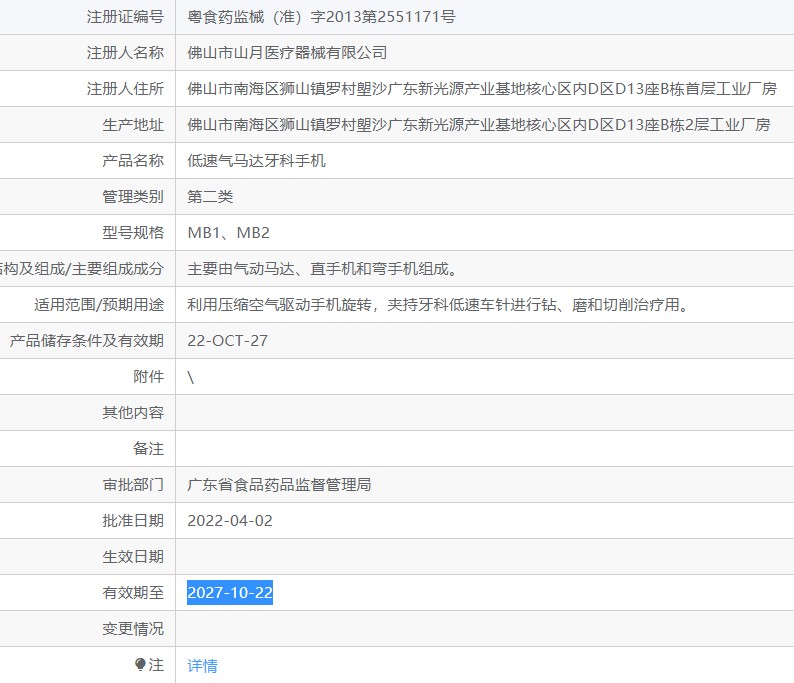The height and width of the screenshot is (683, 794).
Task: Click approving department 广东省食品药品监督管理局
Action: click(x=279, y=485)
